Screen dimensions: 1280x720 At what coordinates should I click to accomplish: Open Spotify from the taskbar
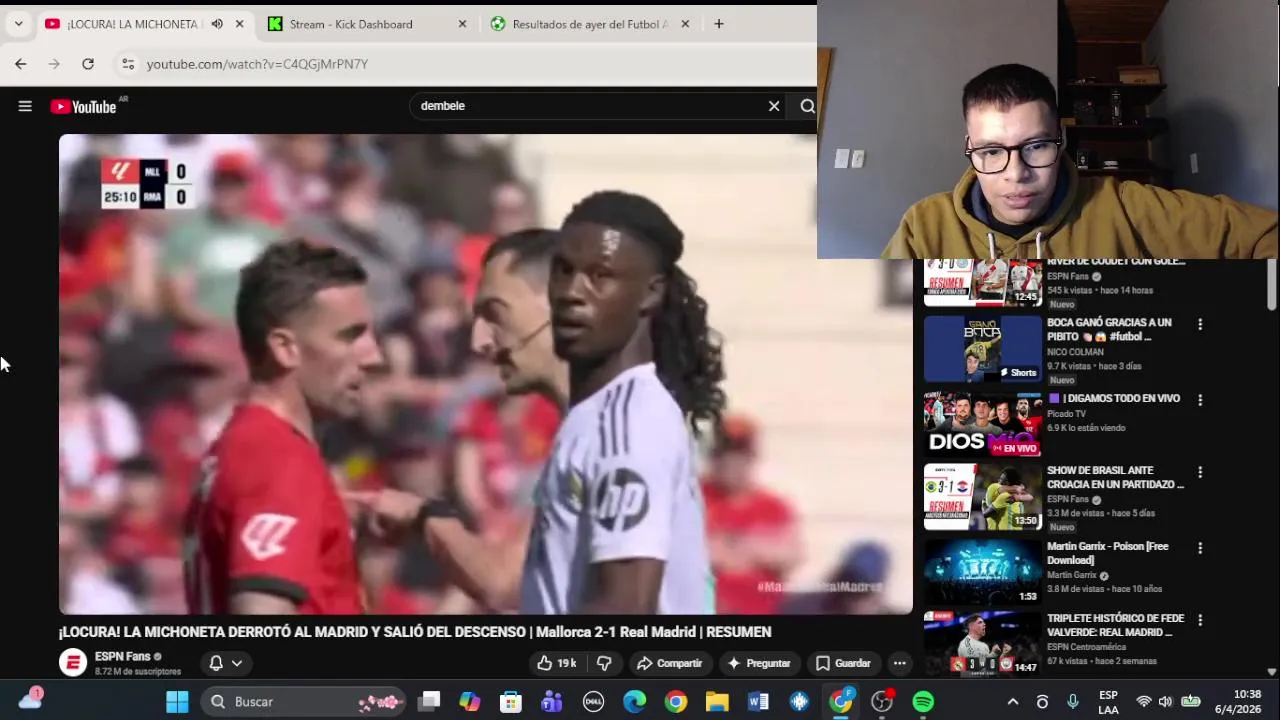click(923, 702)
